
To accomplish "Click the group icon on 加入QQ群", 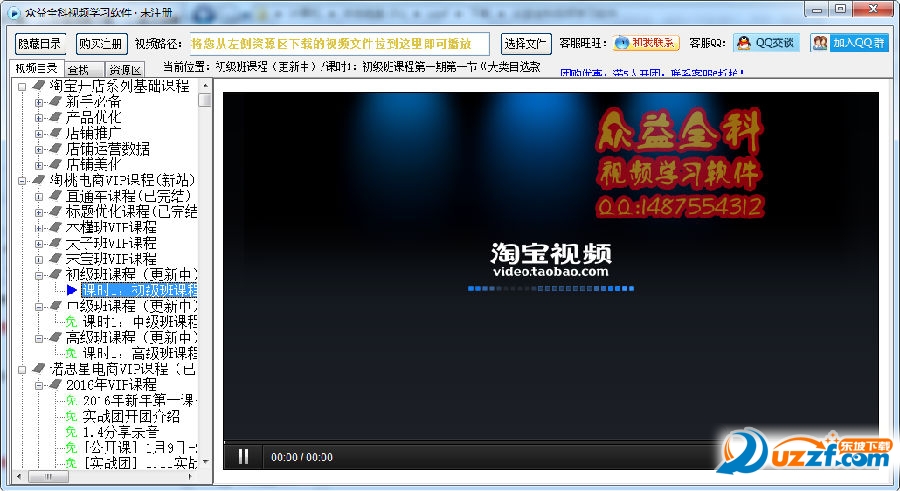I will coord(820,42).
